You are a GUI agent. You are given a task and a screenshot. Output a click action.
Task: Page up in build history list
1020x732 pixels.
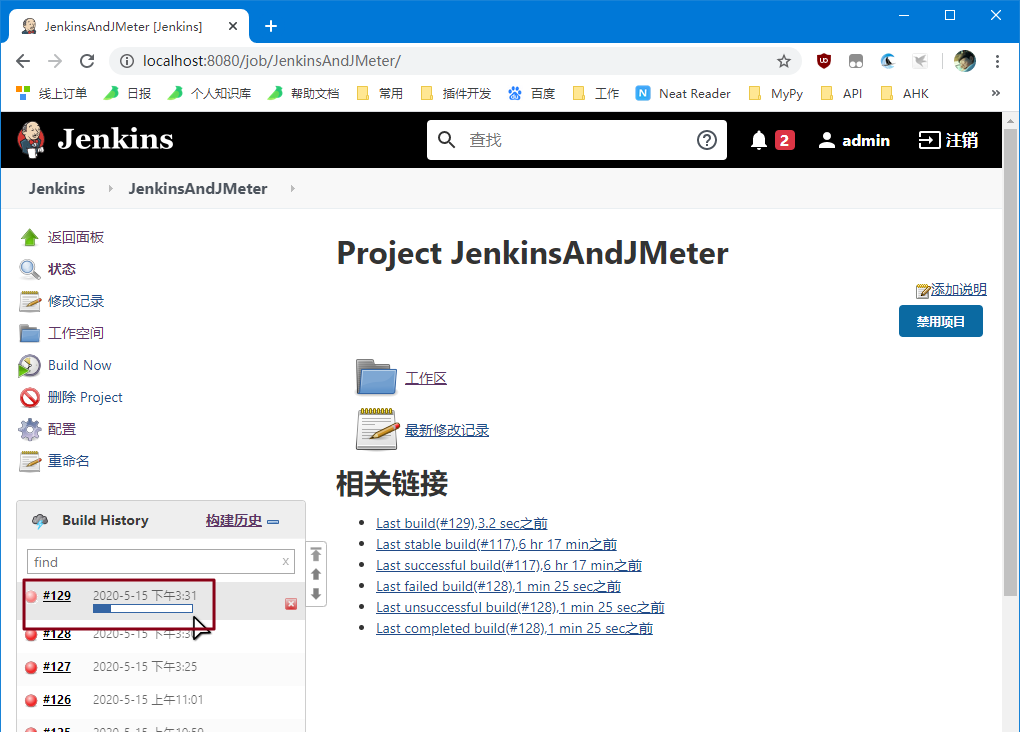coord(315,574)
